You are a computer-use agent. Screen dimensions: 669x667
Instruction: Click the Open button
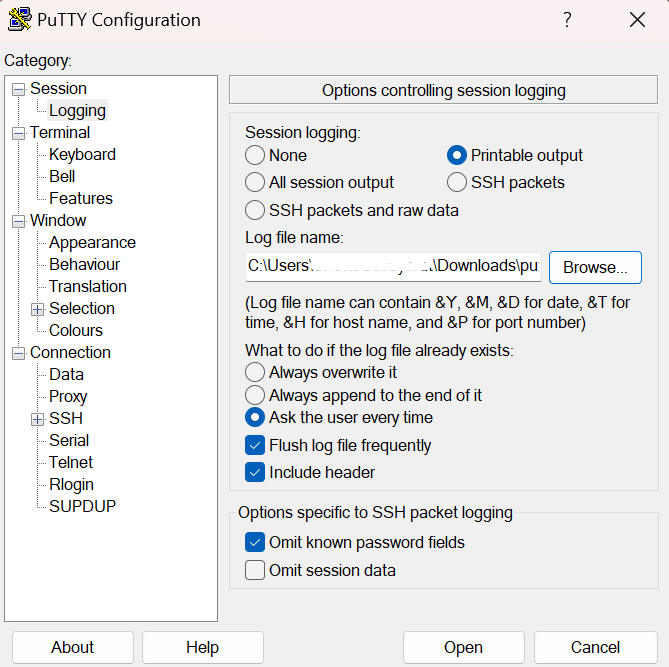tap(463, 647)
